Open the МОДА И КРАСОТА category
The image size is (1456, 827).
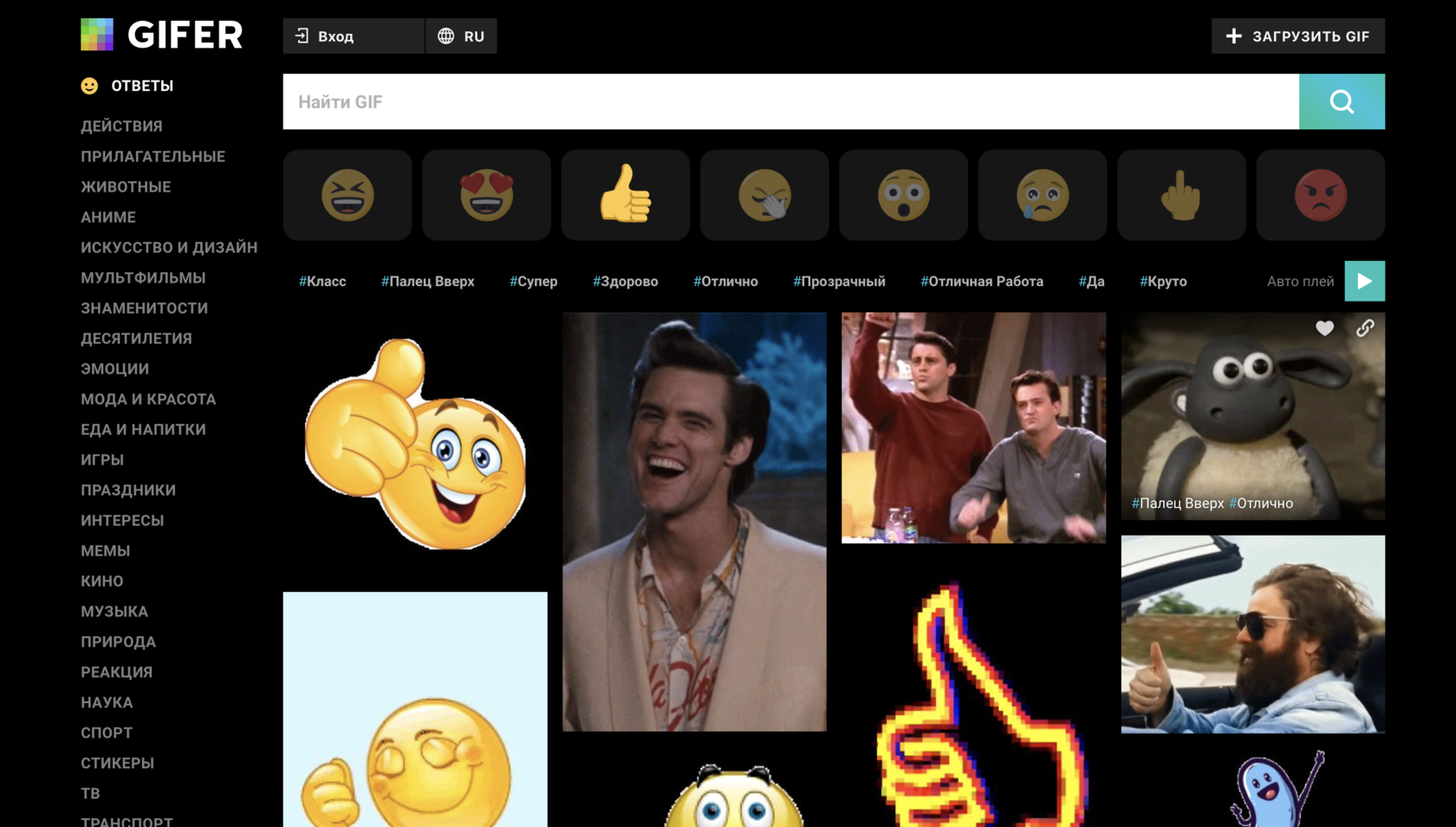click(148, 399)
